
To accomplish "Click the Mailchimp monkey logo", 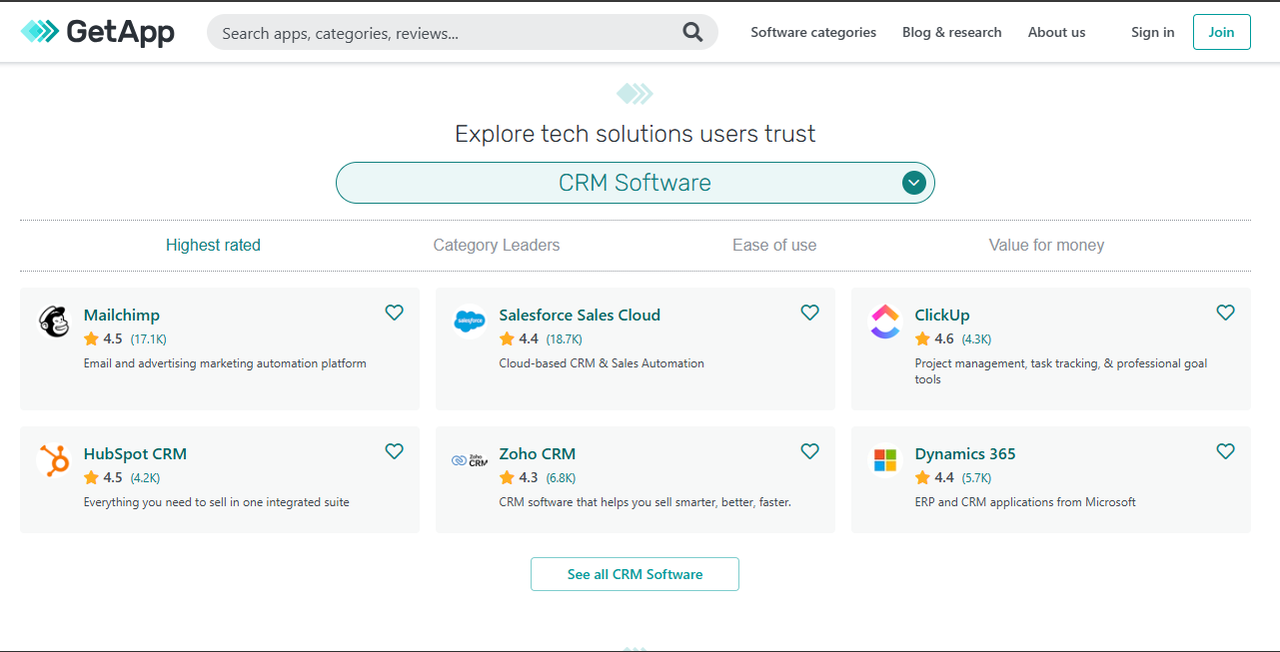I will (54, 321).
